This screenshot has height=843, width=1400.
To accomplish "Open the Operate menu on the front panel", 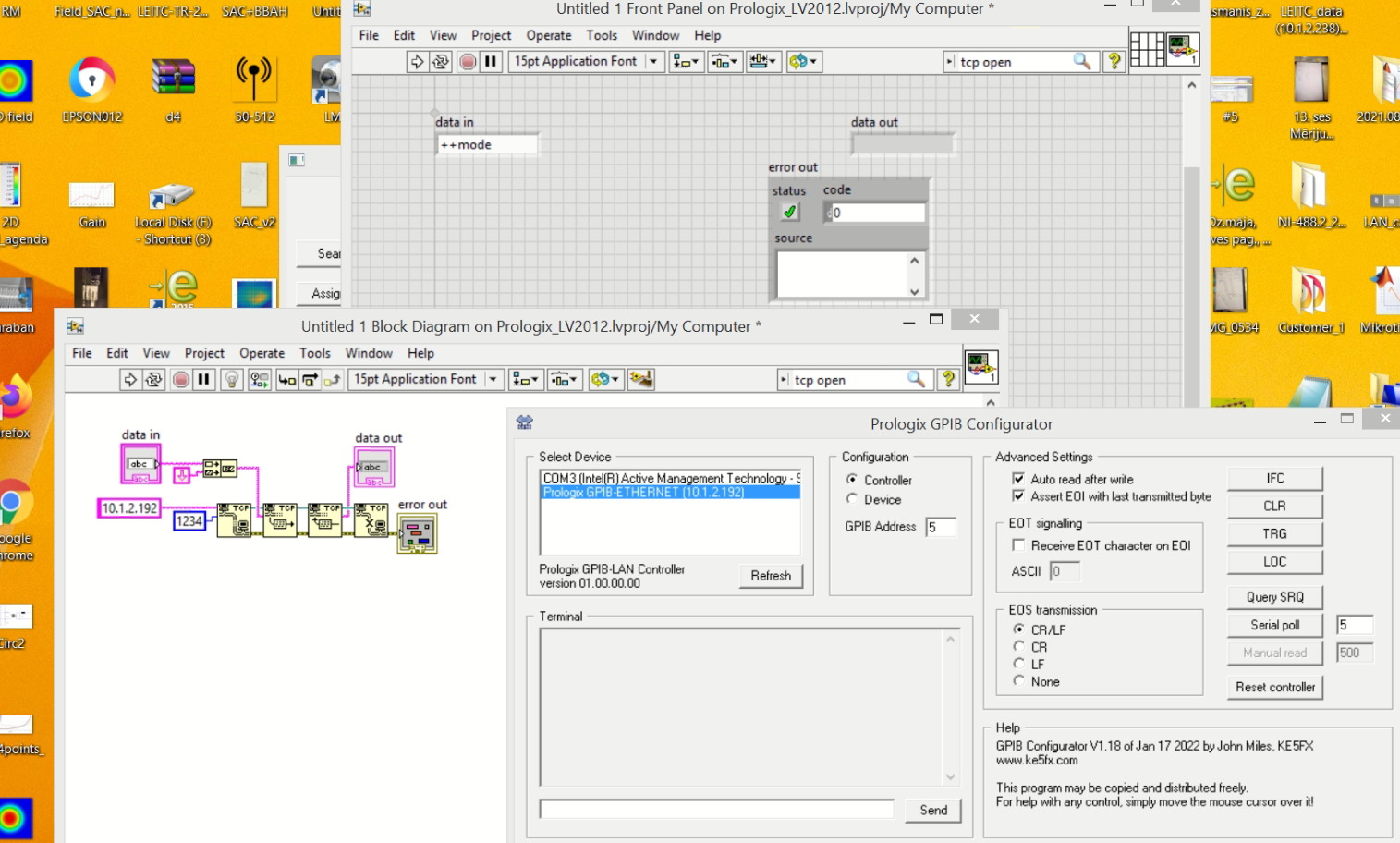I will point(549,35).
